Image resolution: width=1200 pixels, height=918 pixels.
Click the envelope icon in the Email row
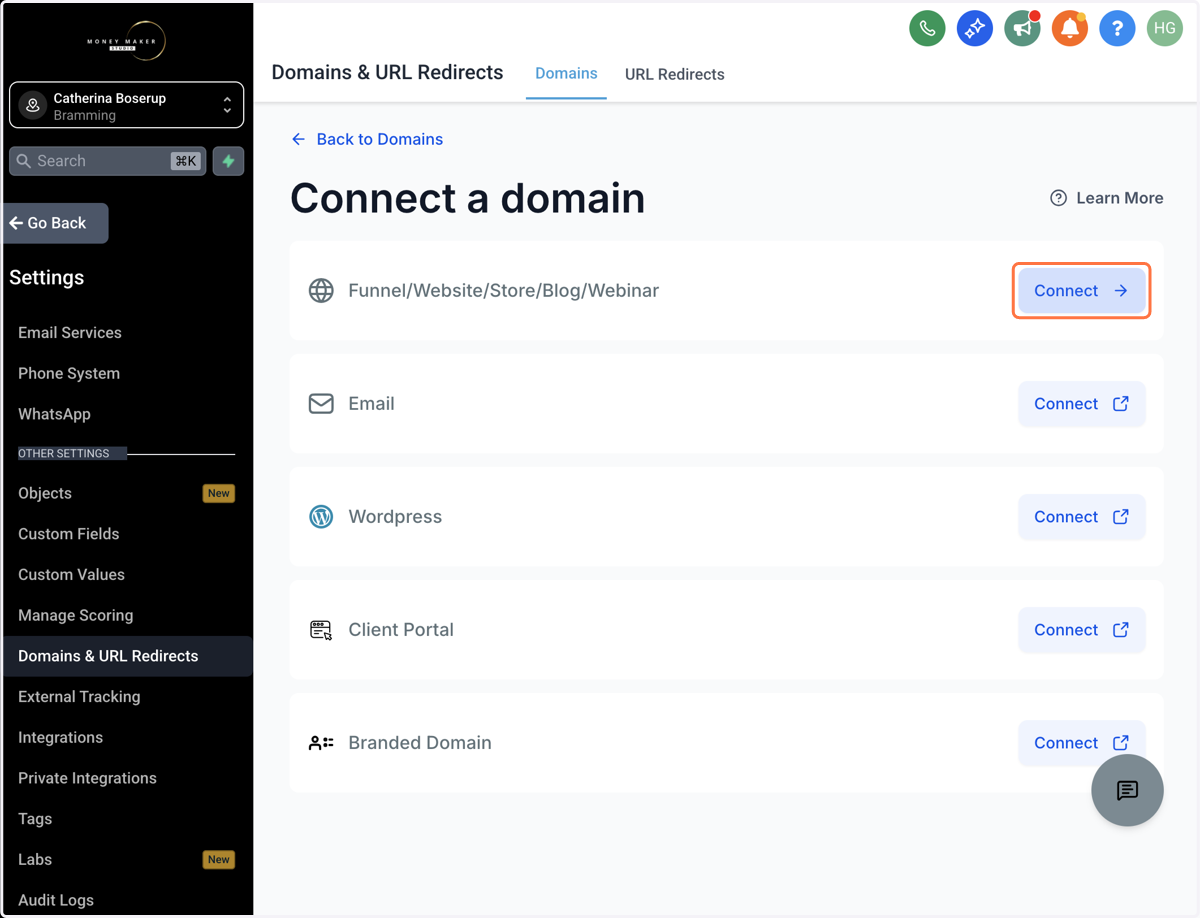321,403
